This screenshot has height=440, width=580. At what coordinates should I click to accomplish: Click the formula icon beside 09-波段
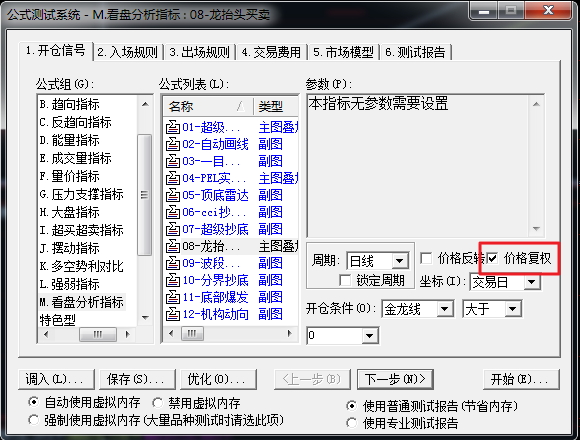pos(172,263)
